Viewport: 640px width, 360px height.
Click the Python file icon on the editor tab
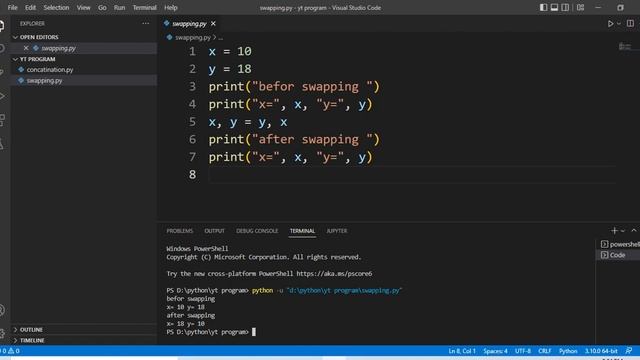pos(167,24)
